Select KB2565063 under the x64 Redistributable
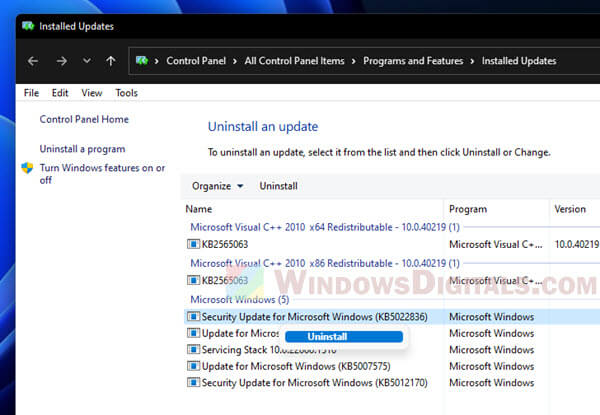 pos(225,244)
